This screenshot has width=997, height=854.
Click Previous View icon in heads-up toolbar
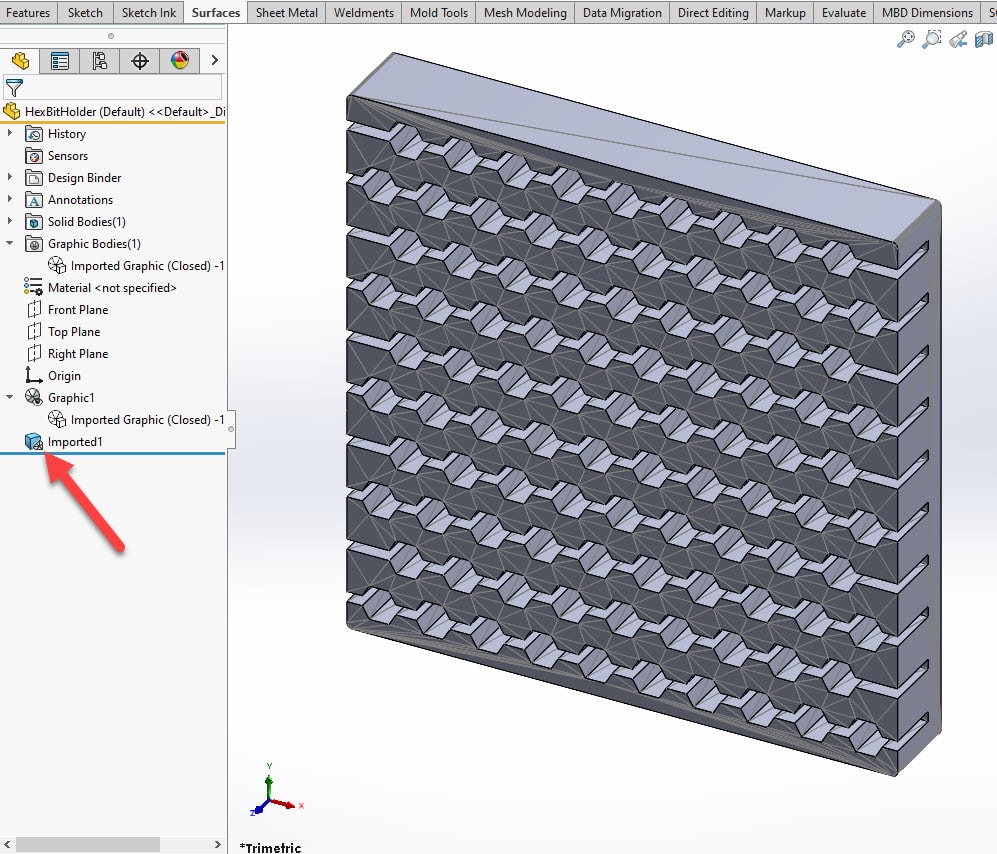[x=958, y=39]
